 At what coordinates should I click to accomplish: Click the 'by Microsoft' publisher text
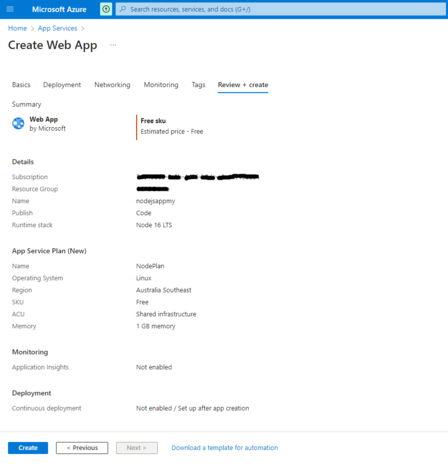47,128
